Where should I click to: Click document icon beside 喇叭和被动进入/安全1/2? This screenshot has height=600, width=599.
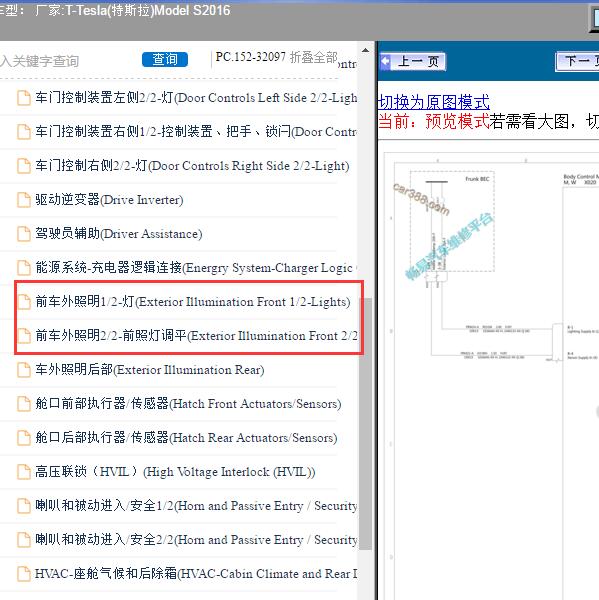tap(24, 506)
